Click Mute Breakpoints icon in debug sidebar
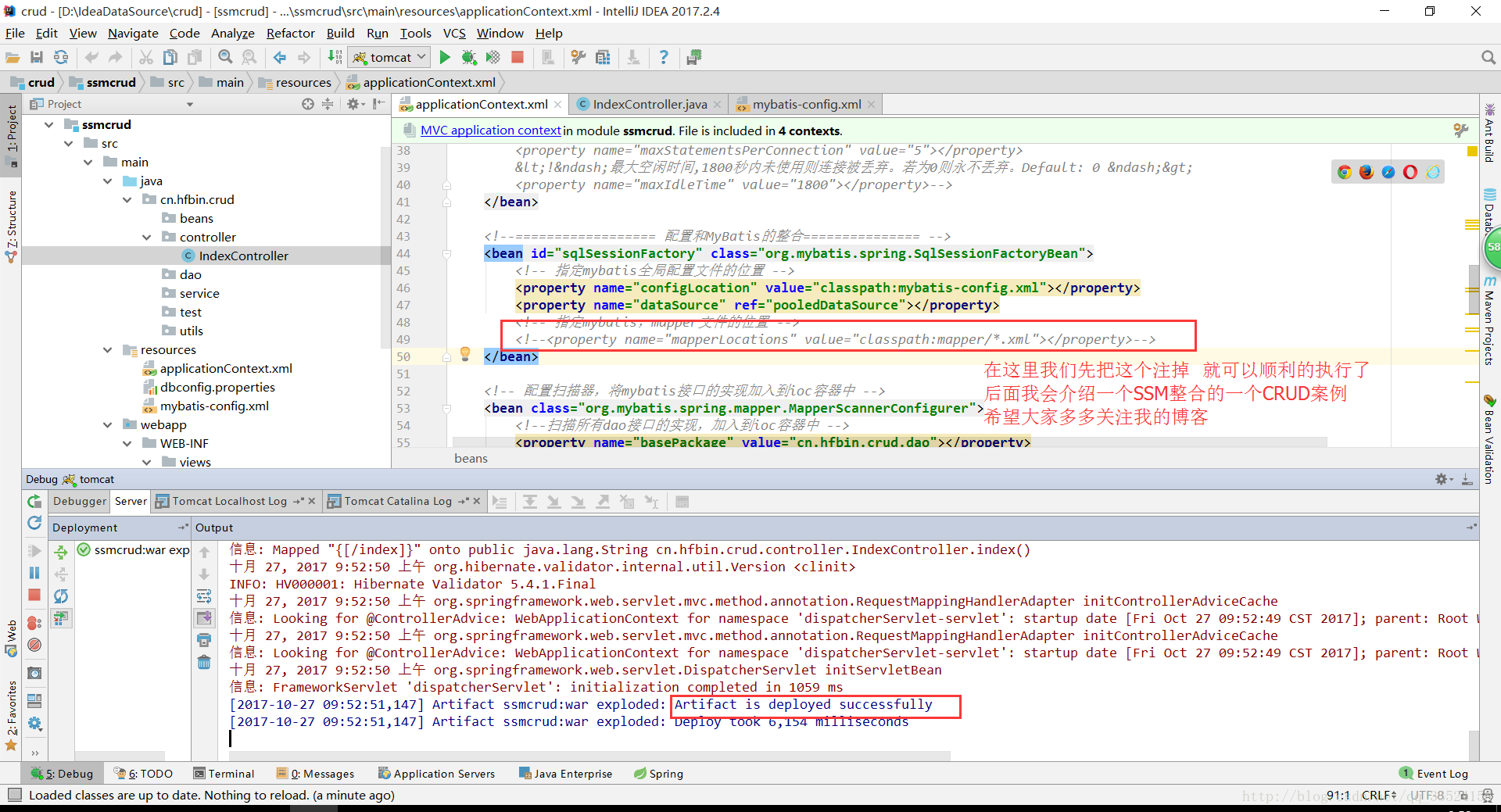The image size is (1501, 812). [x=34, y=645]
